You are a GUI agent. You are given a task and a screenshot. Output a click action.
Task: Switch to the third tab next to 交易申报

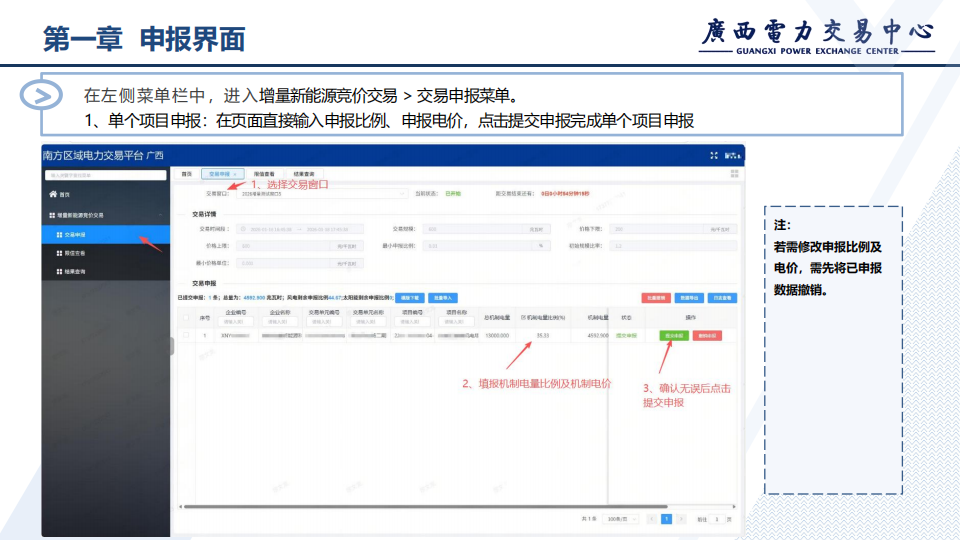(x=264, y=174)
